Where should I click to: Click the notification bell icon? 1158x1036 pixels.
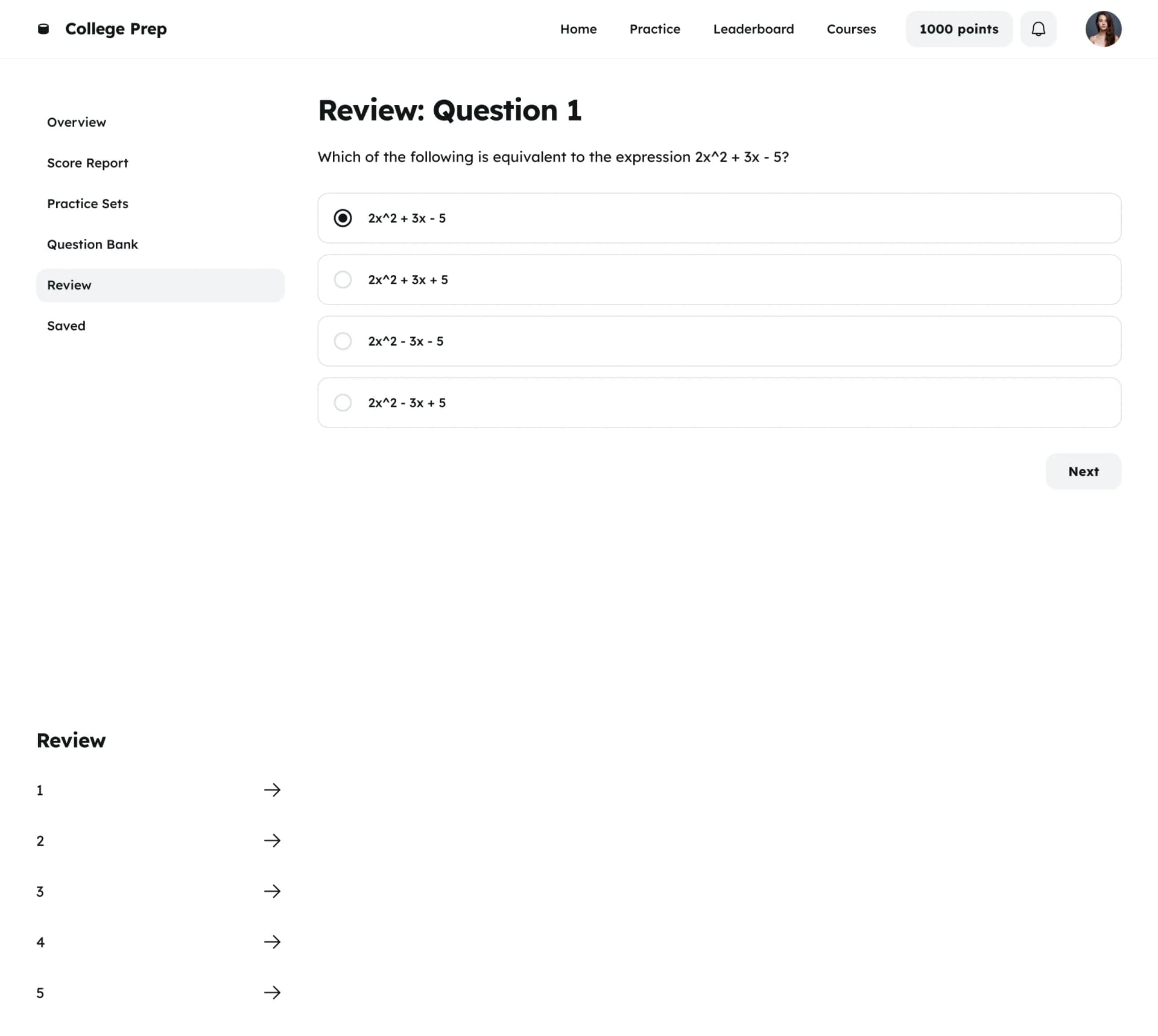point(1038,29)
